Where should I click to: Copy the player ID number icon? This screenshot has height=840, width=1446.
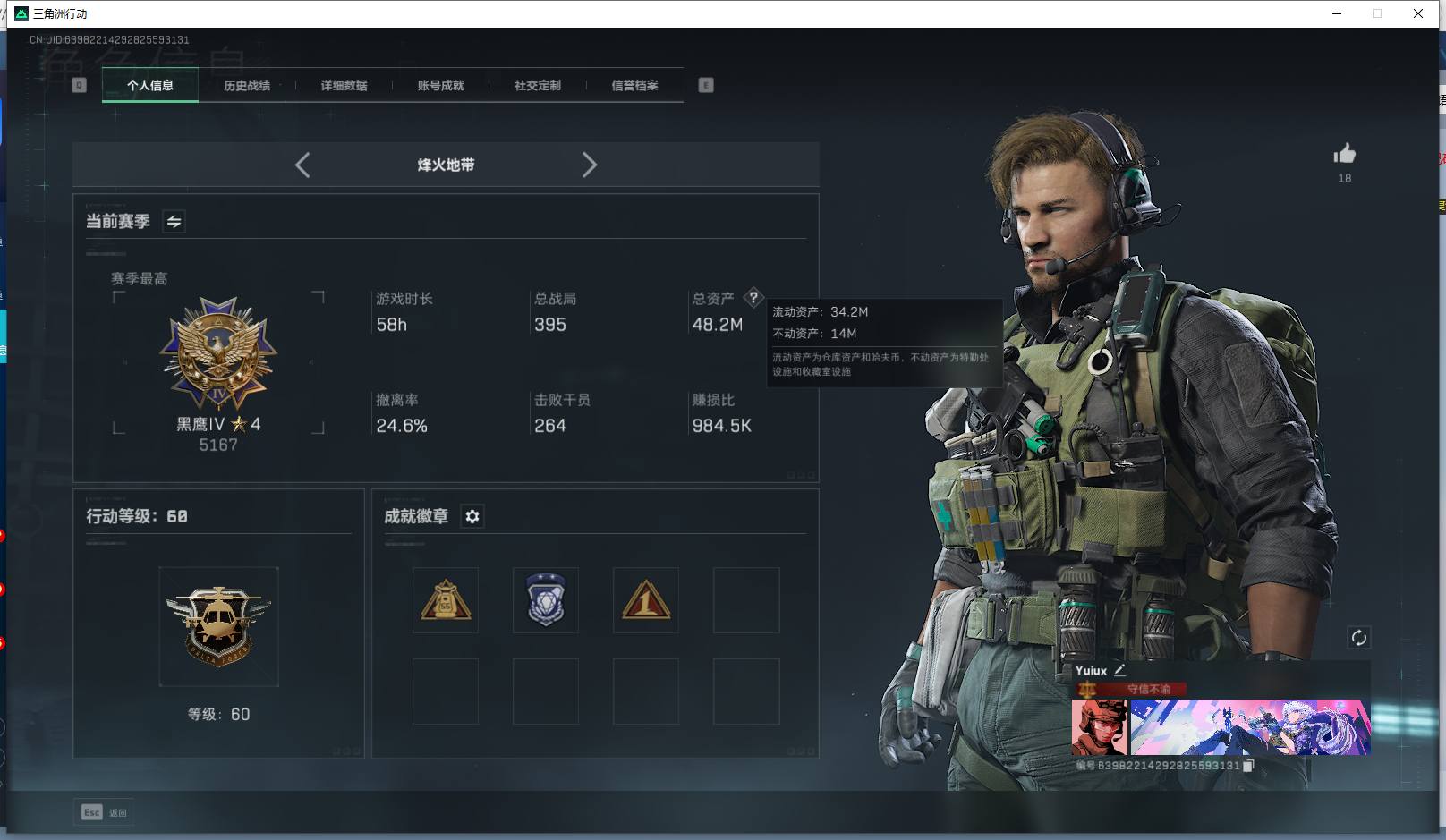point(1249,766)
